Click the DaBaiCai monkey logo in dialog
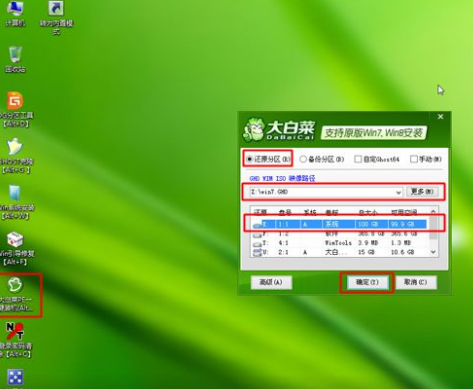 (254, 129)
